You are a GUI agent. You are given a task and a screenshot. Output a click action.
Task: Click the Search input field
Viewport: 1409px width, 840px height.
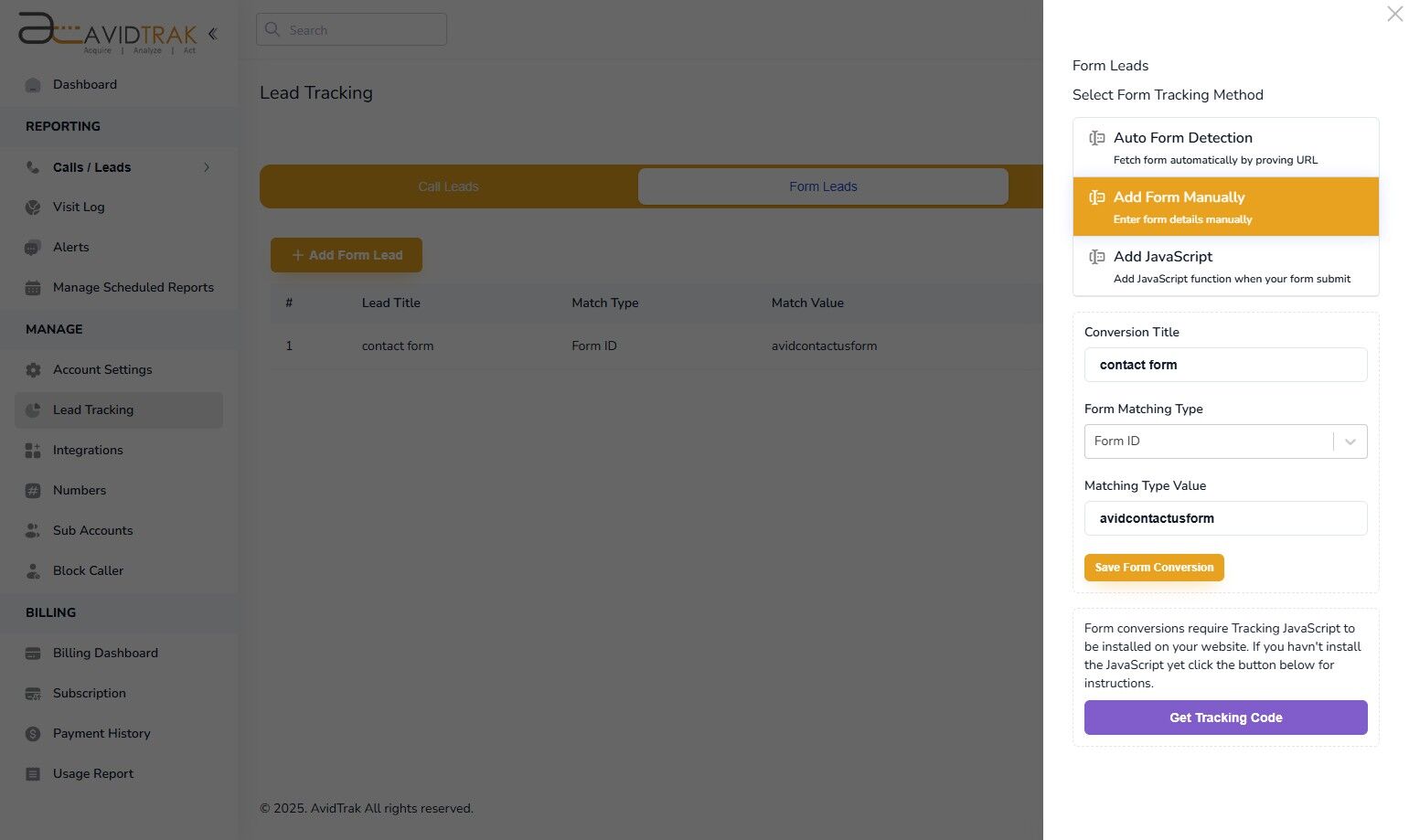(x=351, y=29)
